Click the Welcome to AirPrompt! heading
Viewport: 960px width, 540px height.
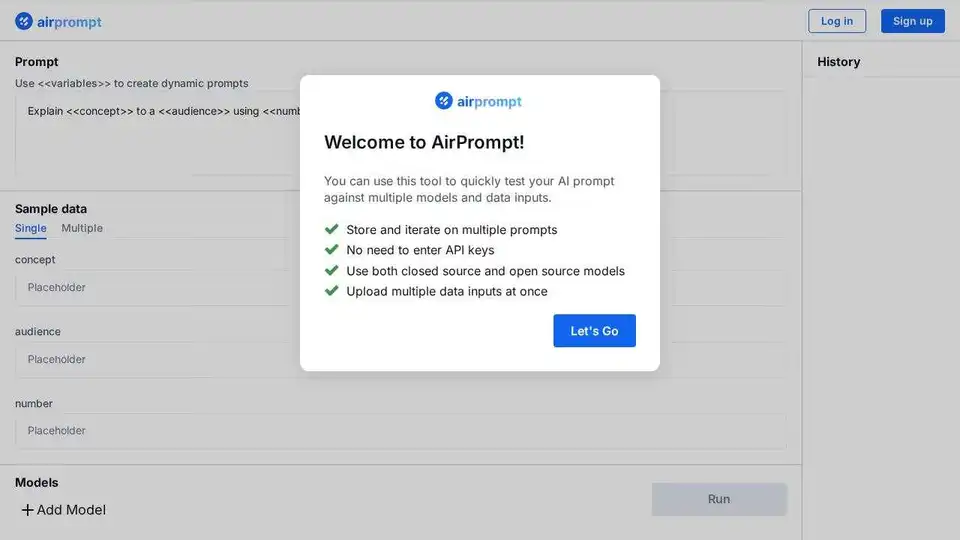click(424, 142)
